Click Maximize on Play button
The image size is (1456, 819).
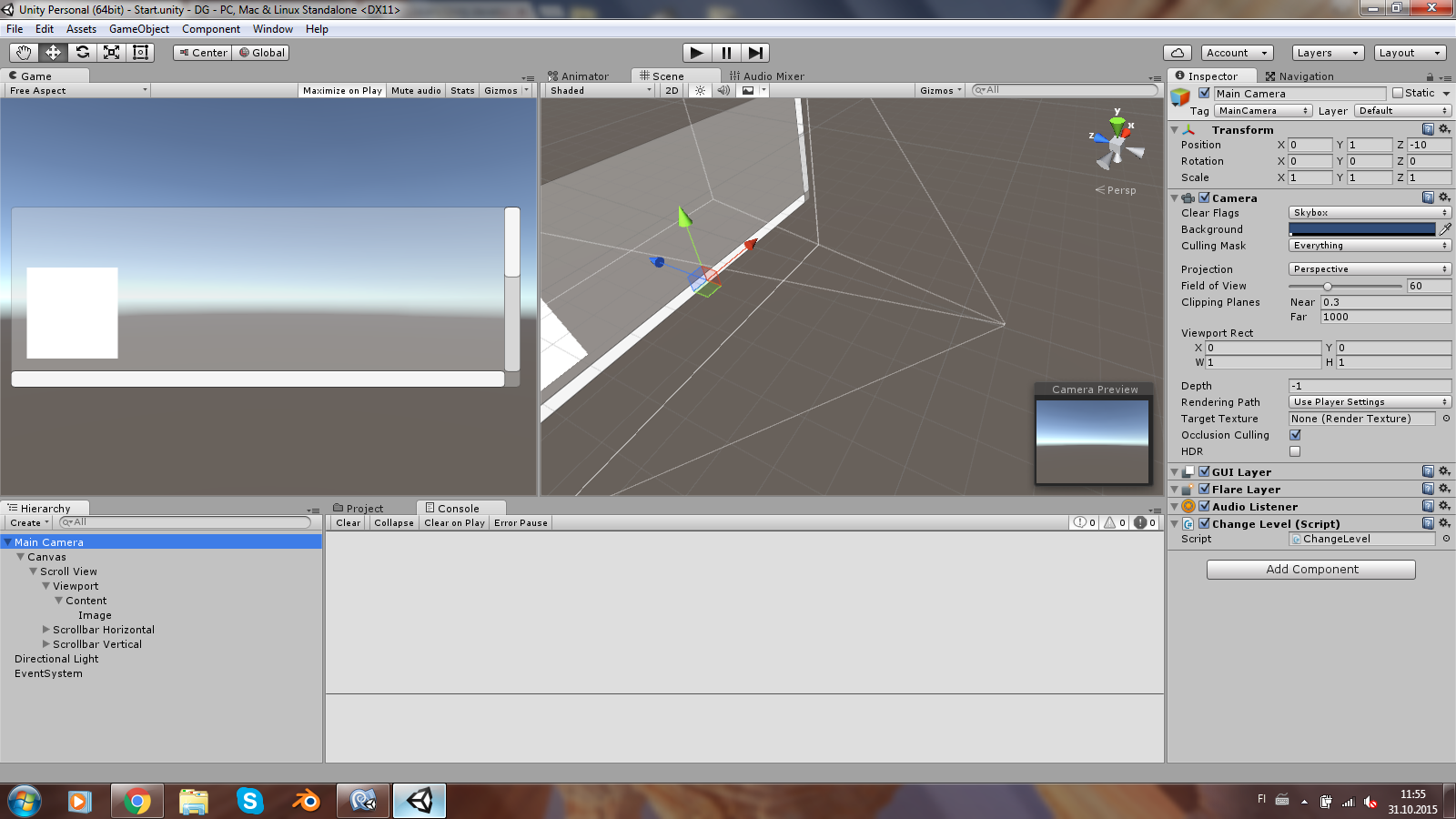[x=342, y=91]
